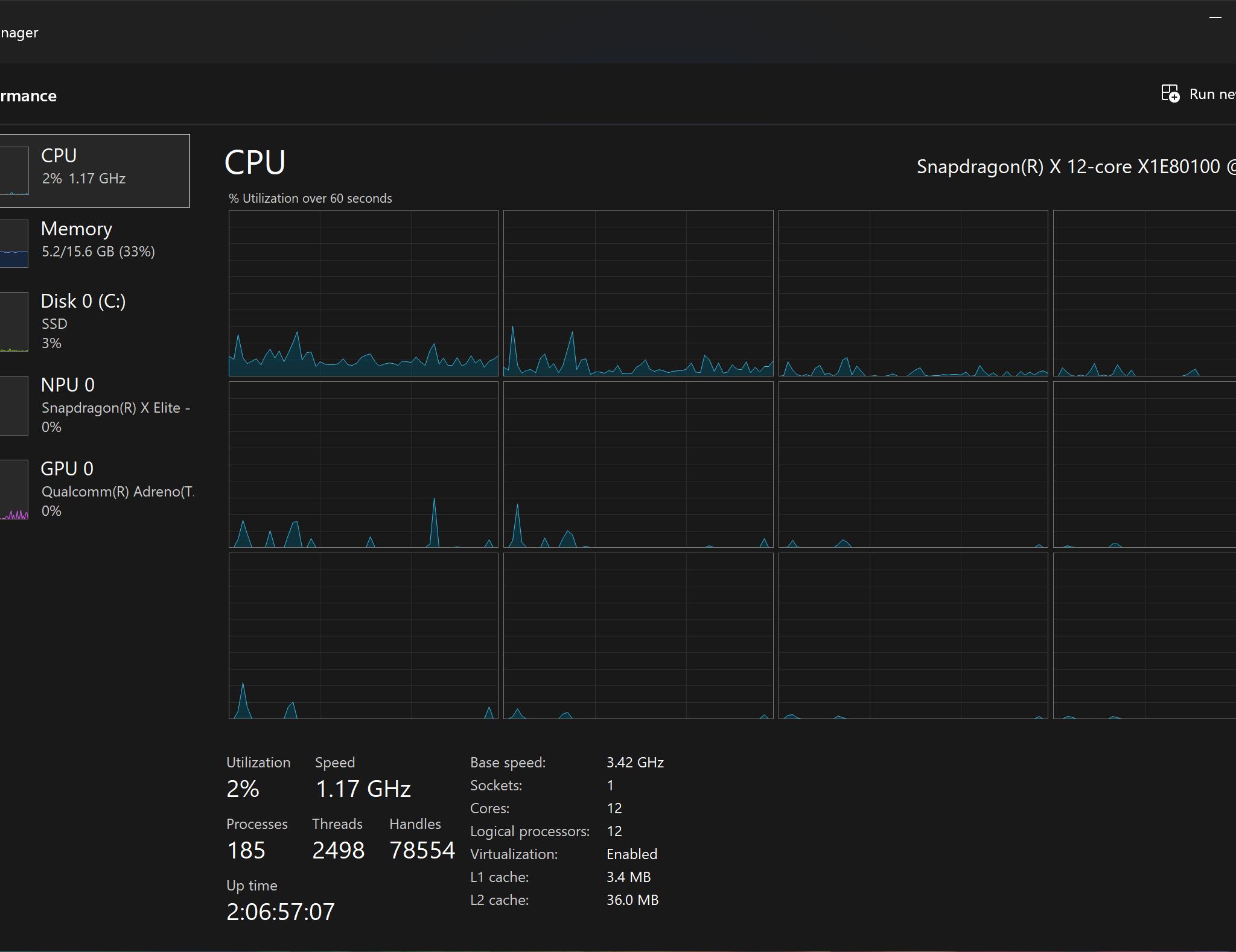
Task: Click the GPU 0 mini graph thumbnail
Action: 14,489
